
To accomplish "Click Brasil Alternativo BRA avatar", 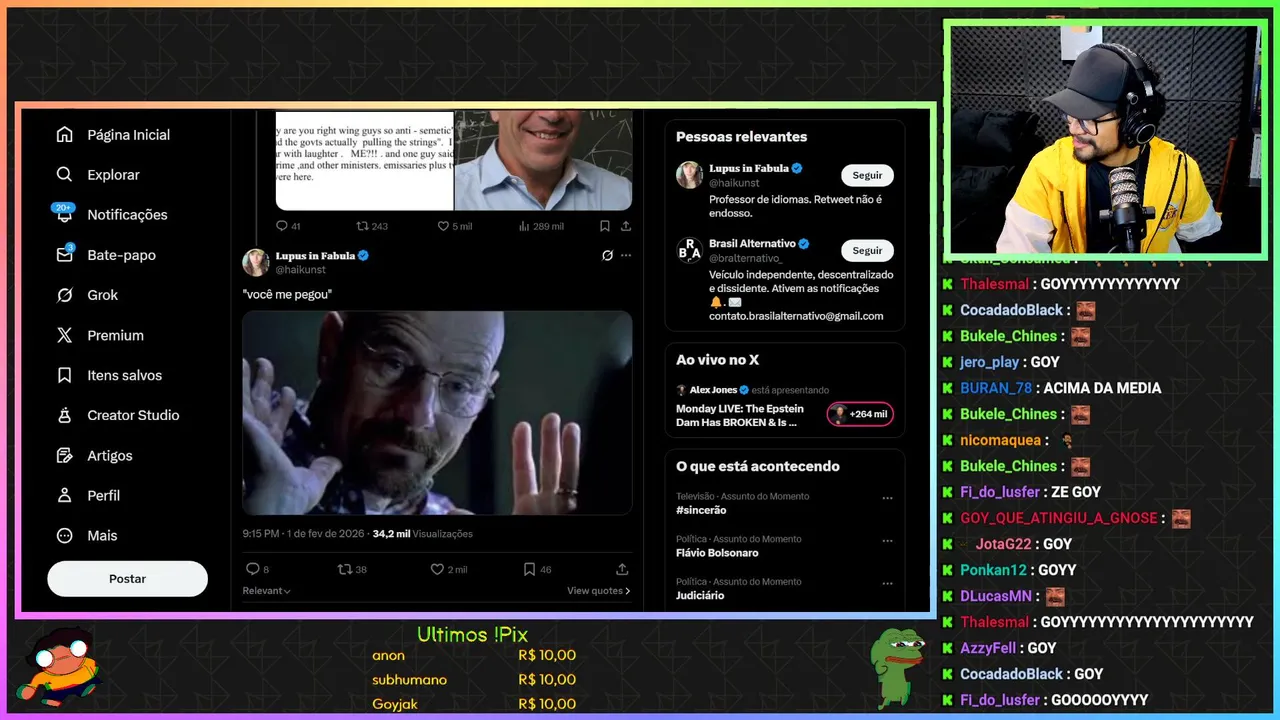I will (689, 250).
